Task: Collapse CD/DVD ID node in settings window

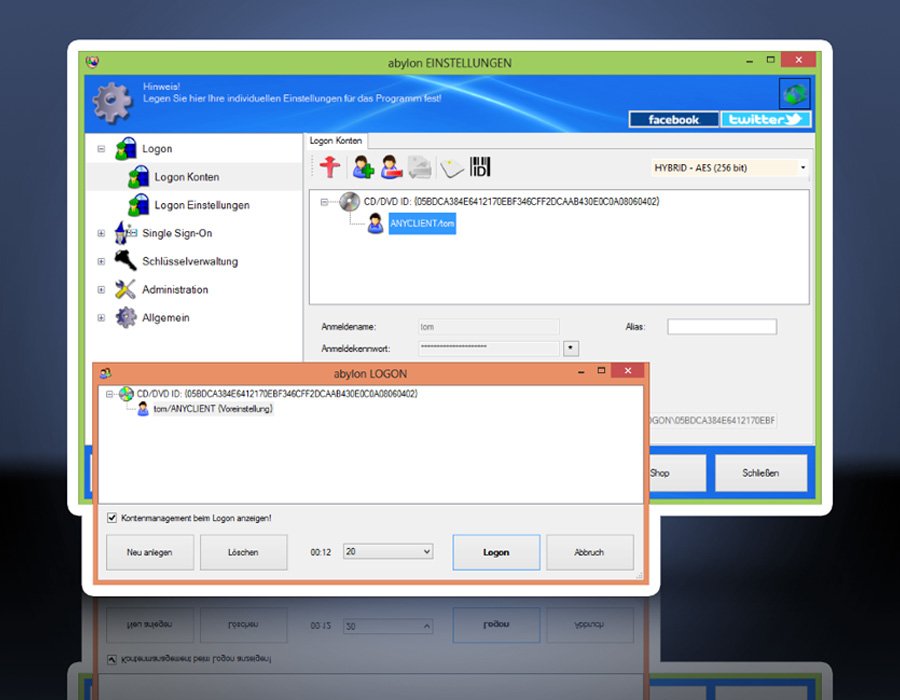Action: point(324,202)
